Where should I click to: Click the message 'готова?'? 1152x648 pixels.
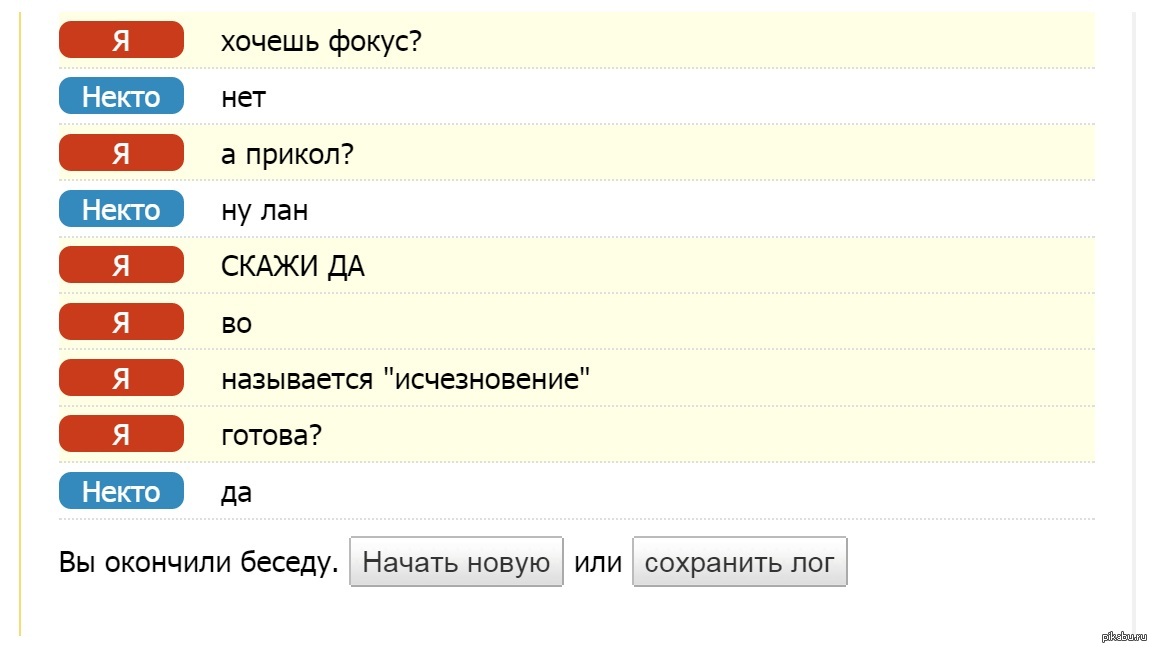(271, 435)
